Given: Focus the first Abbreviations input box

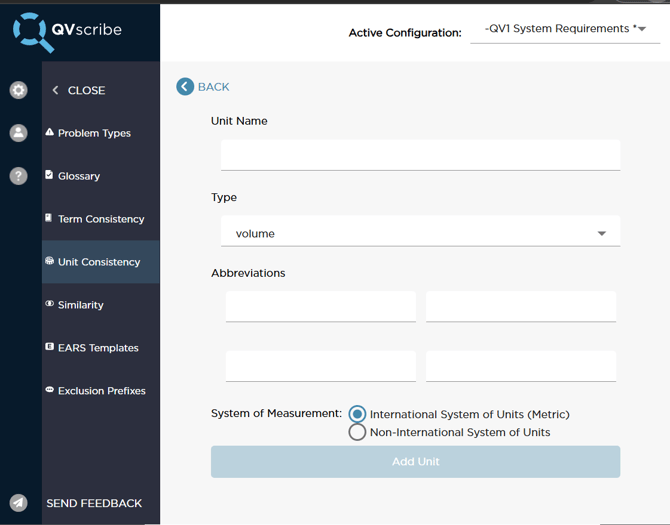Looking at the screenshot, I should 320,306.
